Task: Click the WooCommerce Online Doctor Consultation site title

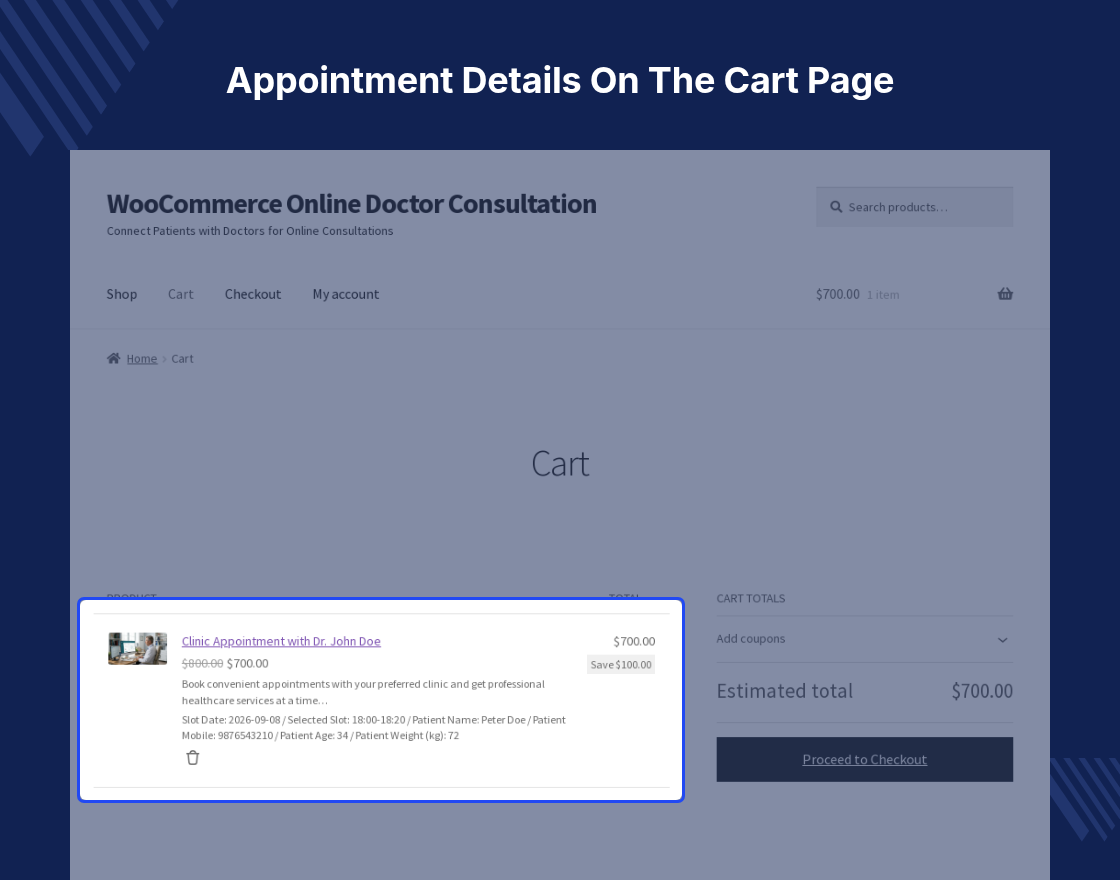Action: pyautogui.click(x=351, y=204)
